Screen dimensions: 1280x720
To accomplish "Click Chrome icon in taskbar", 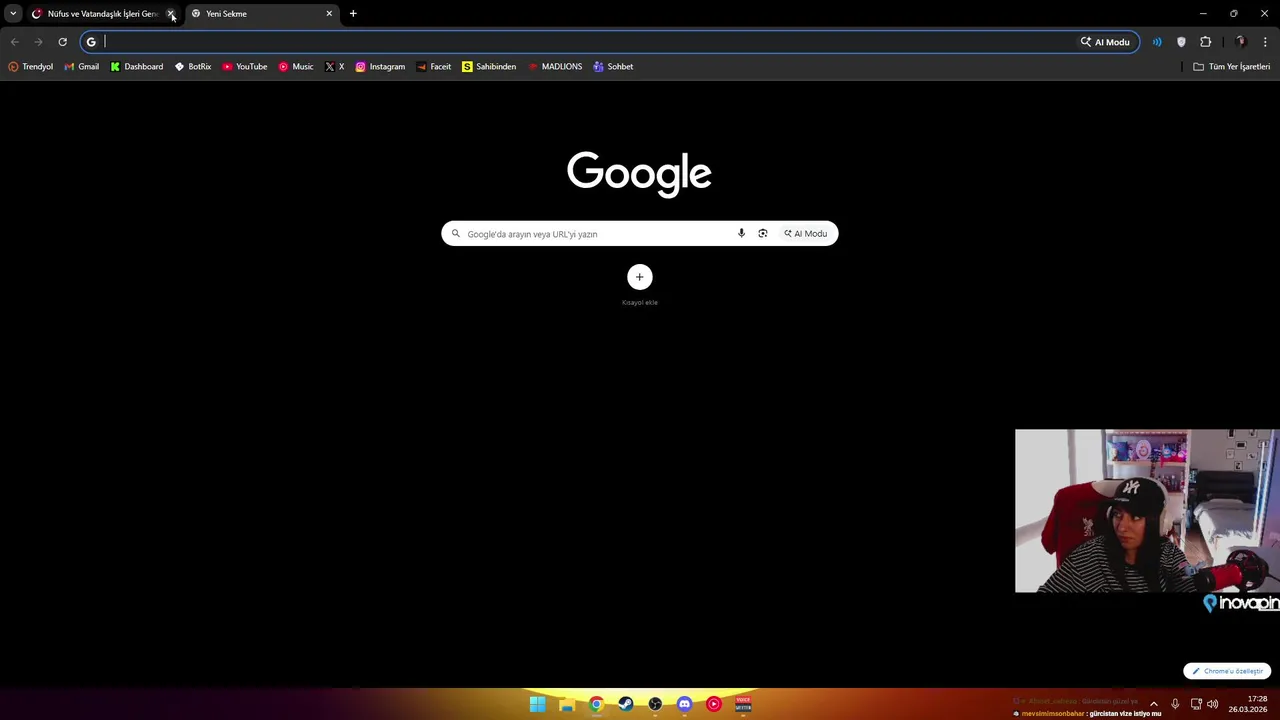I will tap(596, 704).
